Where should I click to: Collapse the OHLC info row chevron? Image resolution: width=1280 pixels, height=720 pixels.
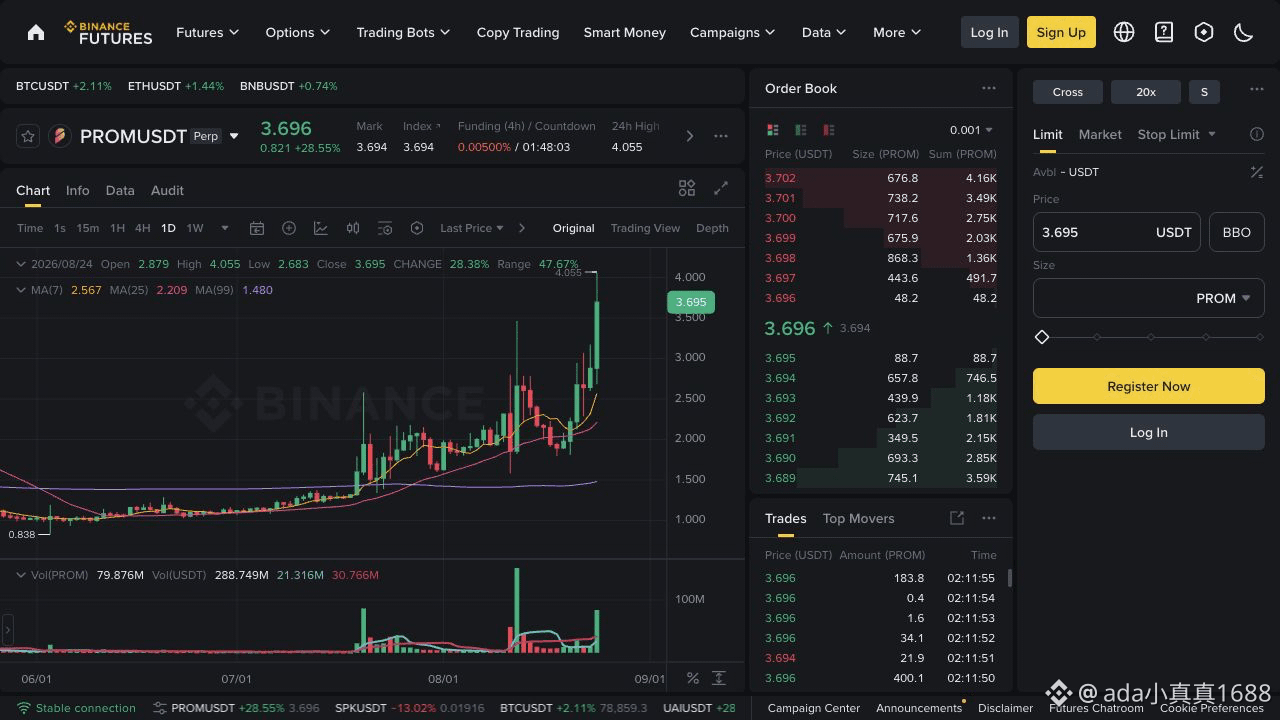tap(21, 264)
